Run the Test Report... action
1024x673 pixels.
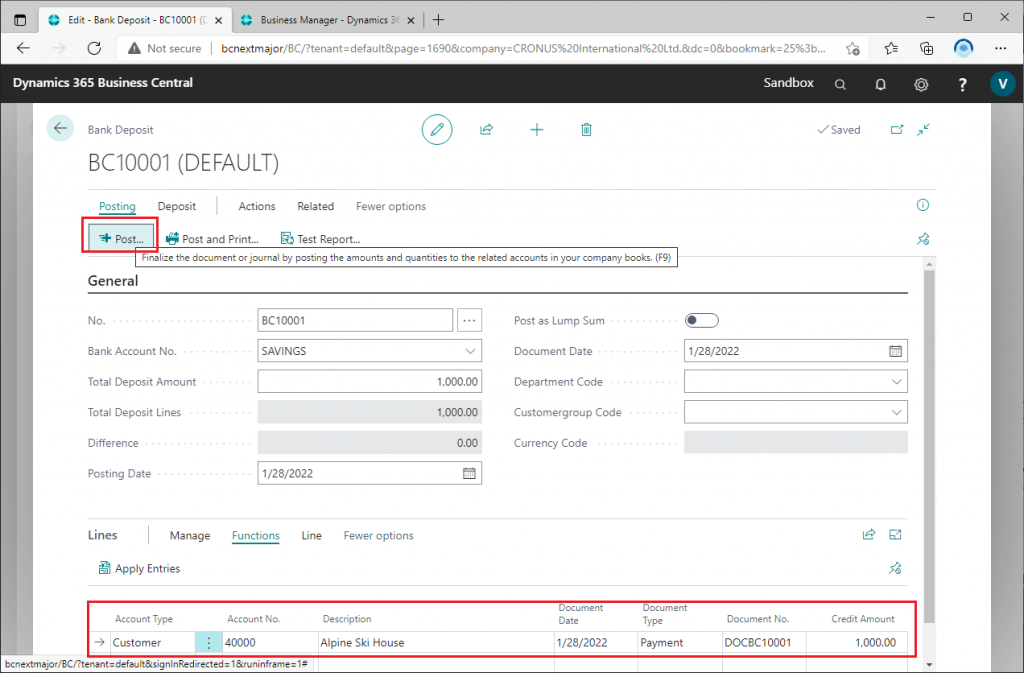tap(320, 239)
